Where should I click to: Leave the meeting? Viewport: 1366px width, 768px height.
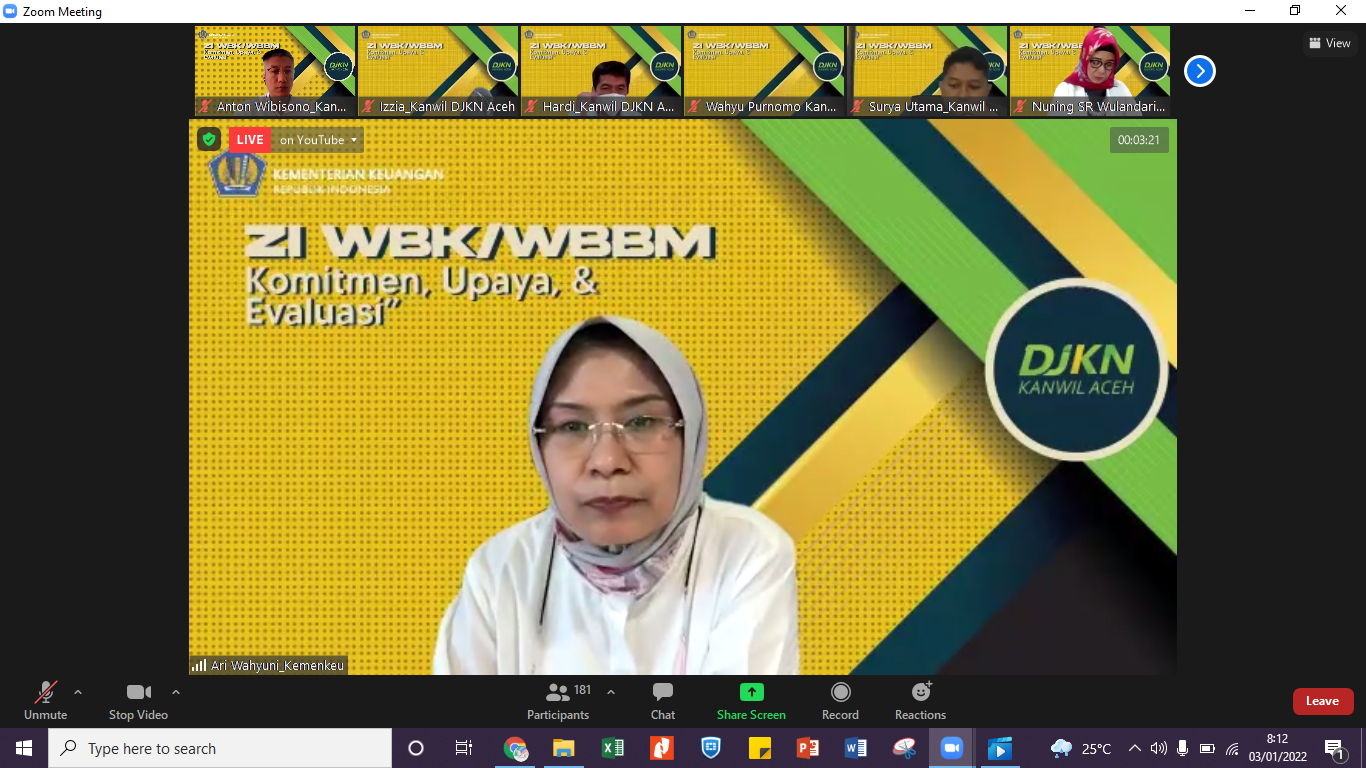1322,701
